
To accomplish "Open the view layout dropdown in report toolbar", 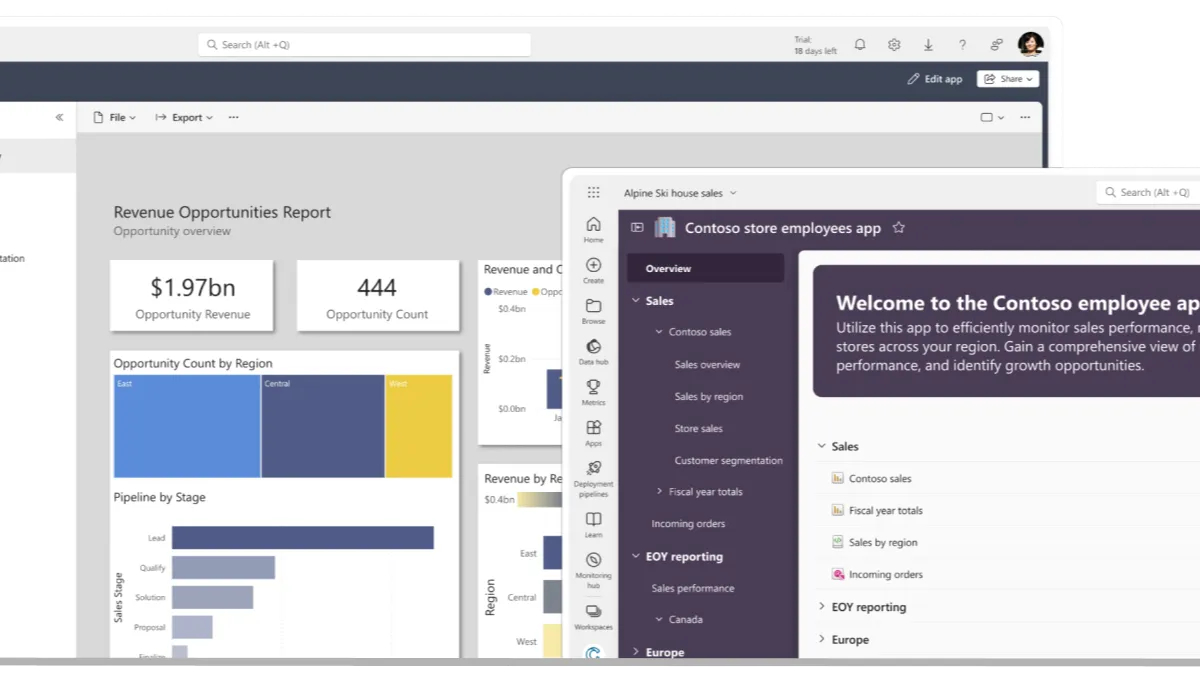I will [x=992, y=117].
